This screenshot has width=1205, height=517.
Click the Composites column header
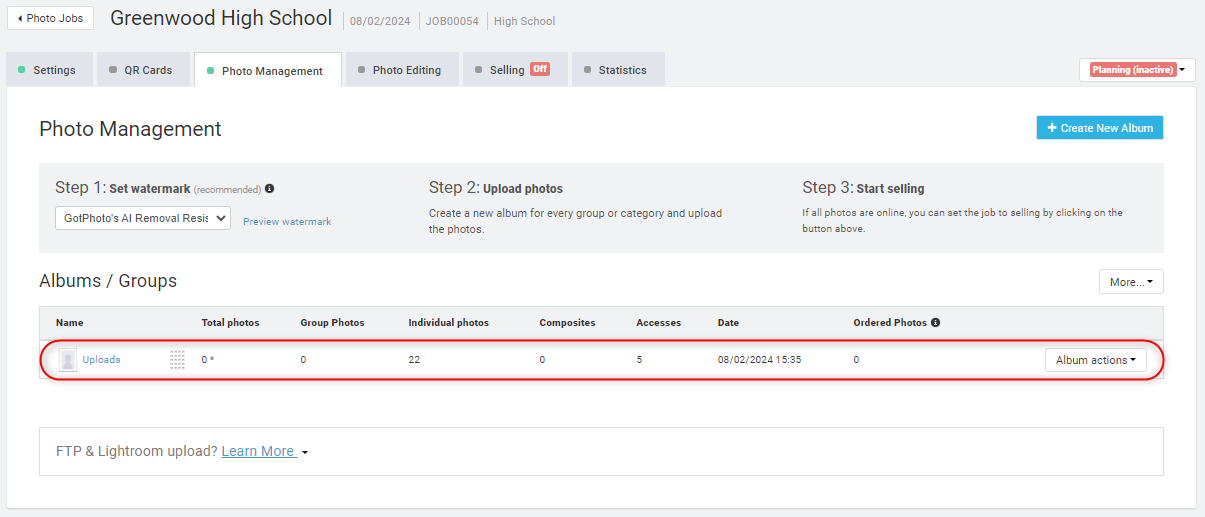(567, 323)
